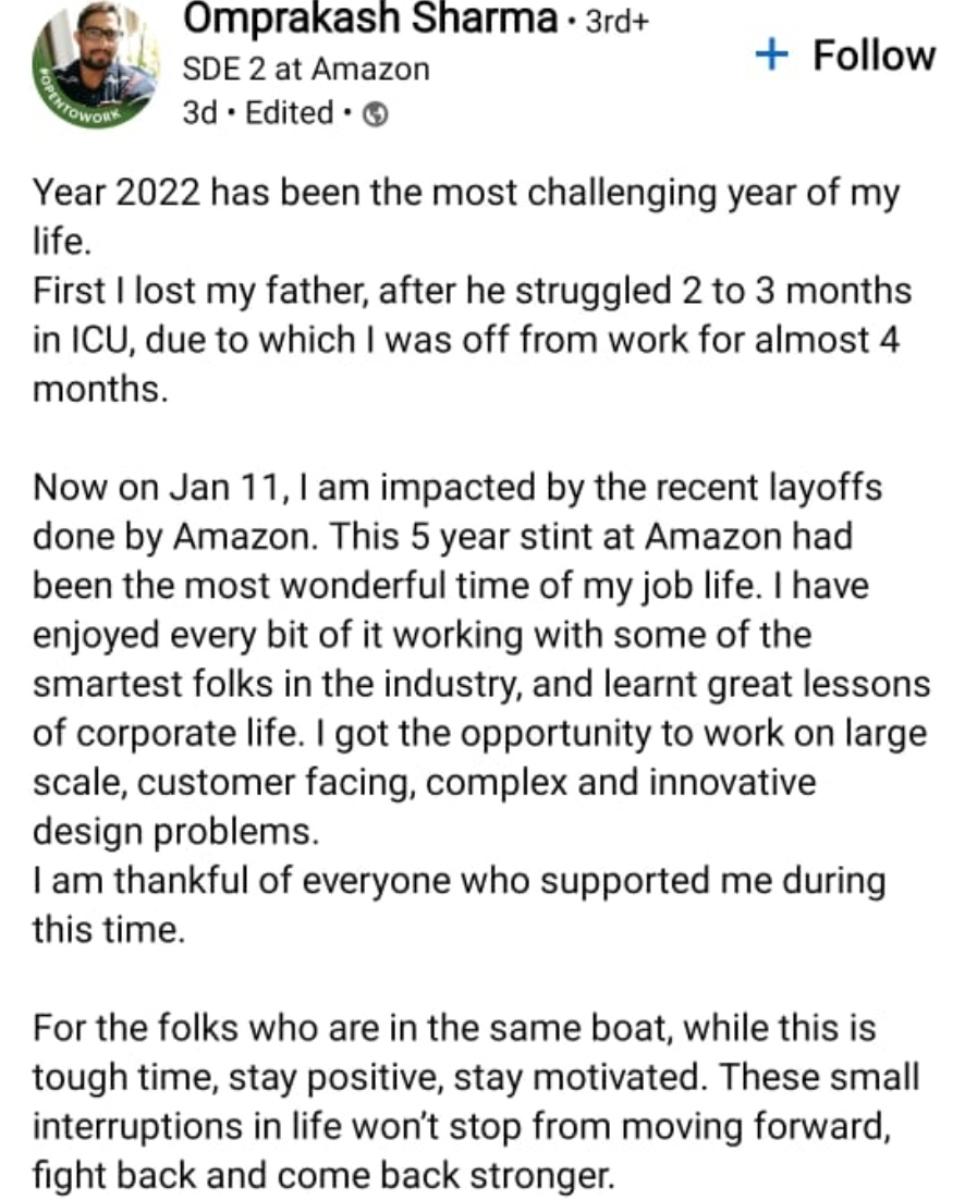This screenshot has height=1200, width=965.
Task: Click the "First I lost my father" line
Action: click(x=472, y=291)
